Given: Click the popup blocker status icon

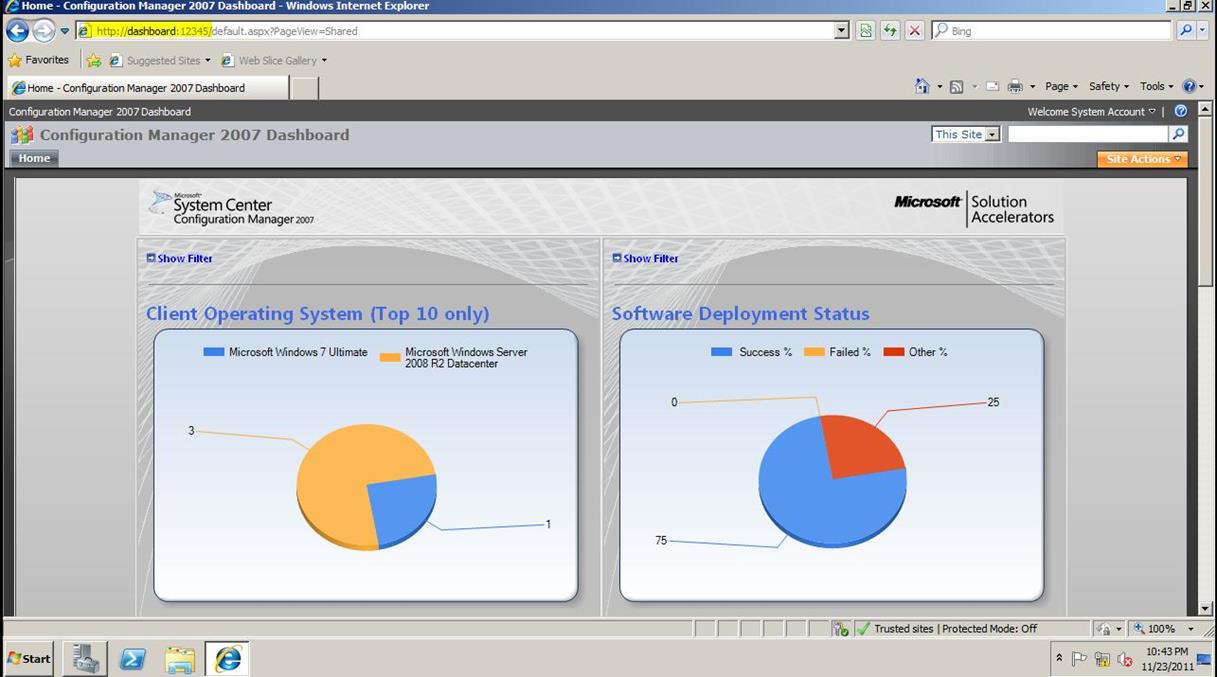Looking at the screenshot, I should [841, 629].
